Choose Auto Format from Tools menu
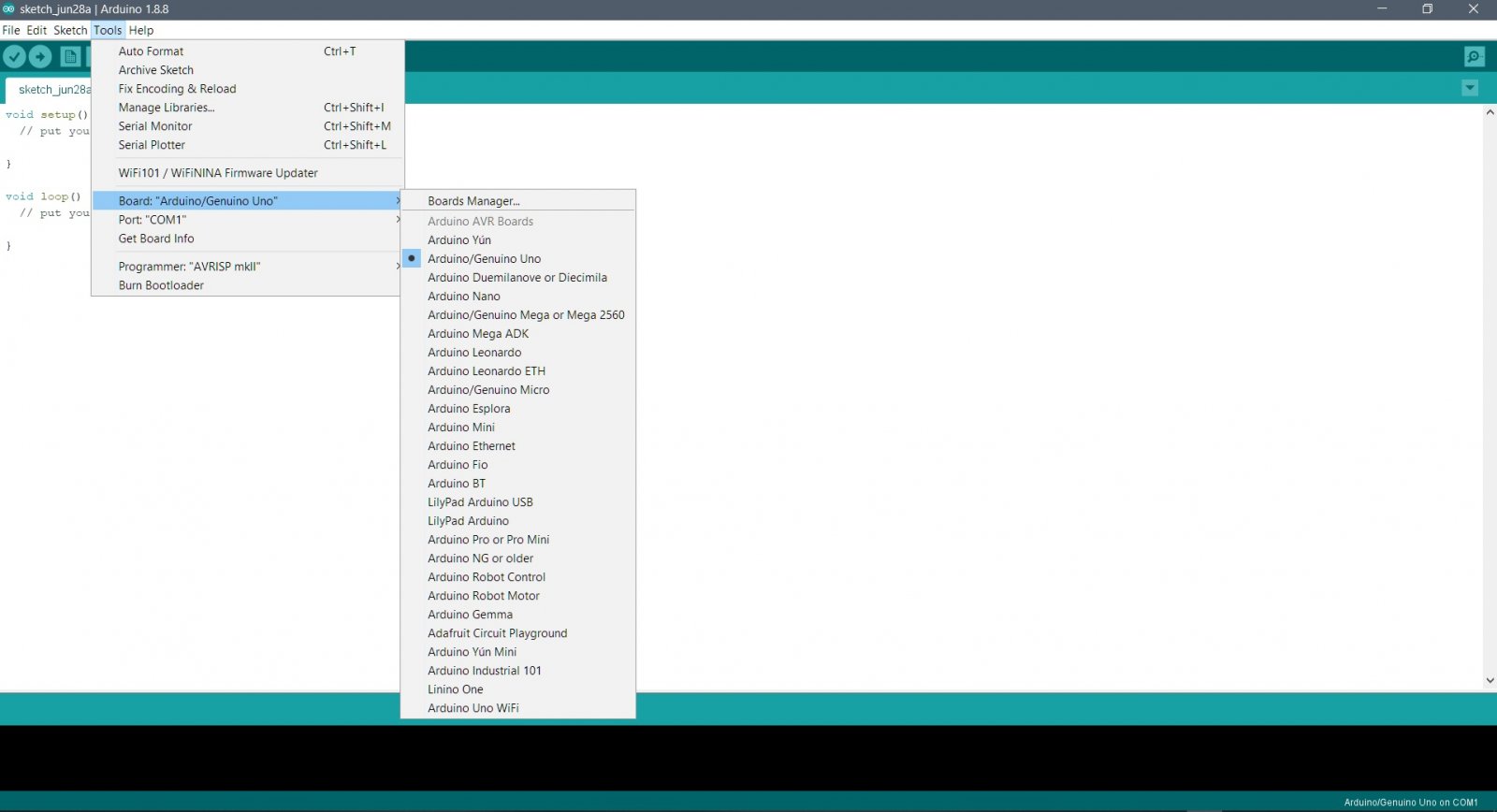Image resolution: width=1497 pixels, height=812 pixels. pyautogui.click(x=247, y=51)
